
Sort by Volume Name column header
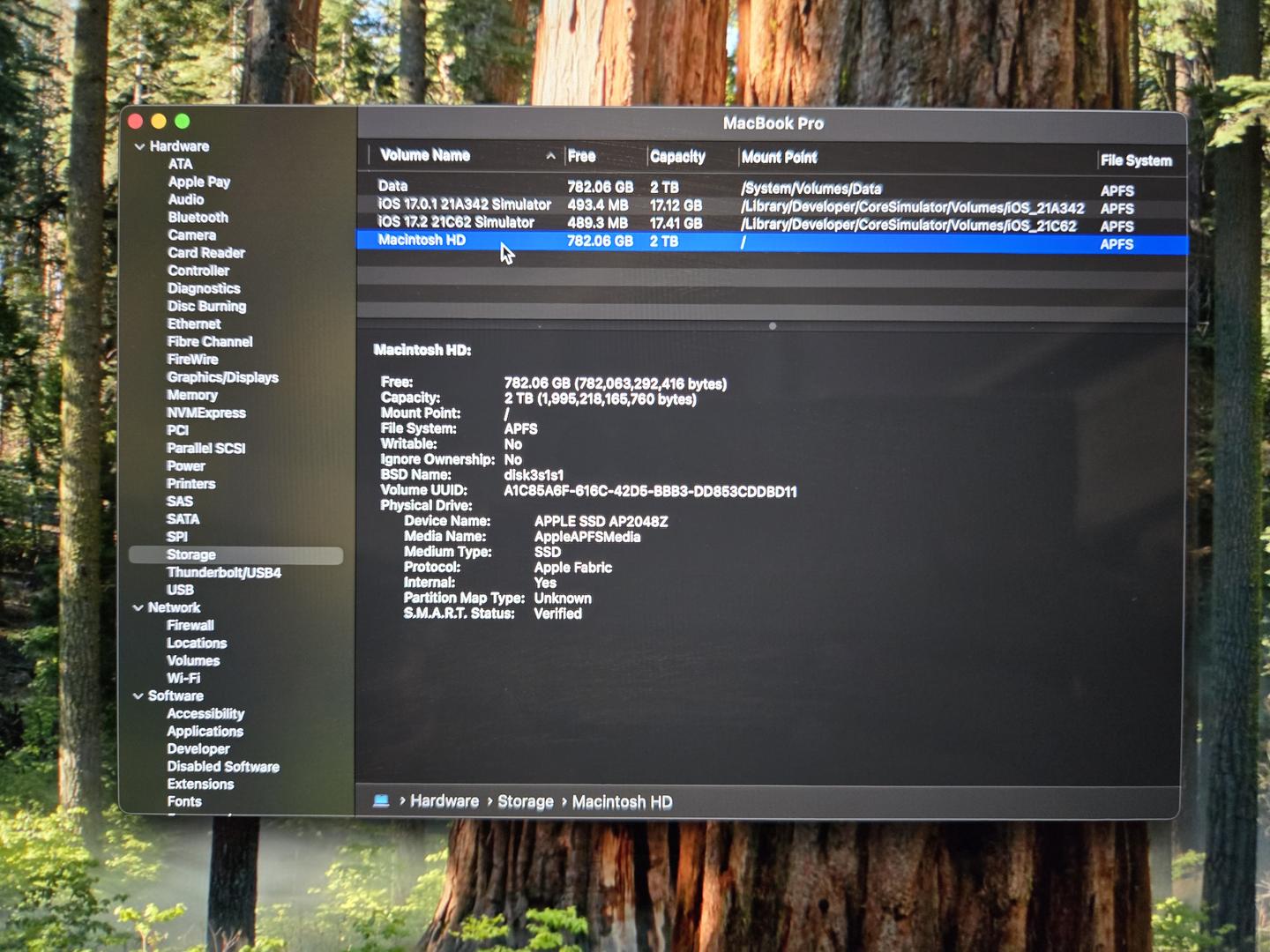(x=425, y=155)
